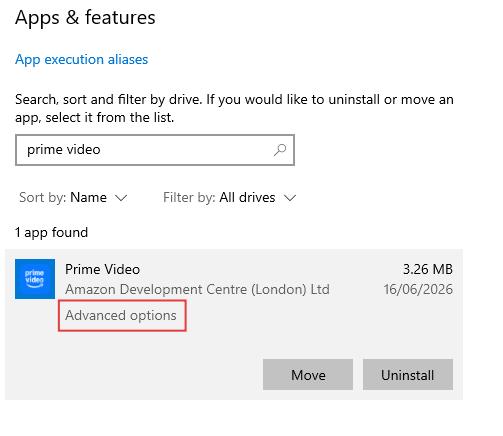This screenshot has width=503, height=436.
Task: Click the 1 app found text
Action: (x=51, y=233)
